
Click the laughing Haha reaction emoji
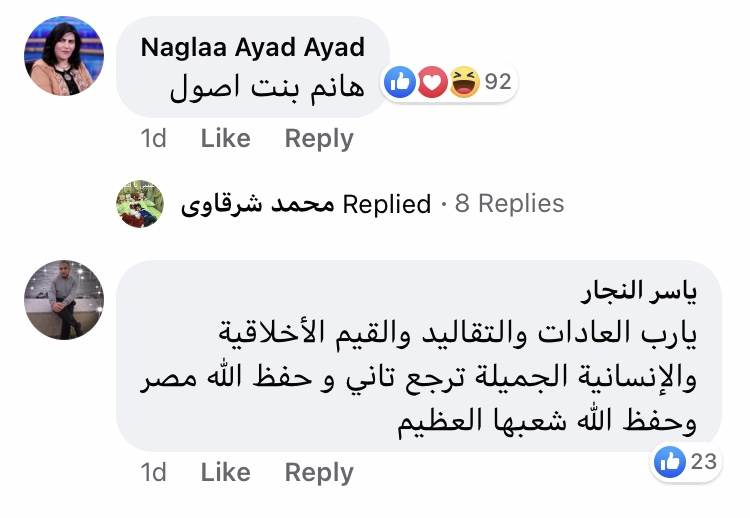[x=462, y=83]
